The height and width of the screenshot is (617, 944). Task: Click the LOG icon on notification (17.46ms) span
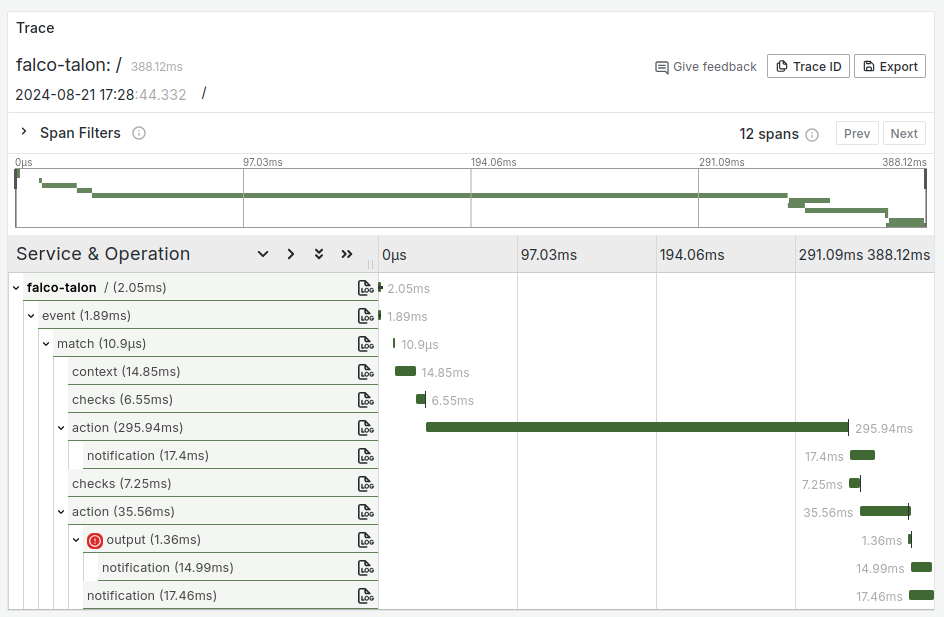coord(365,595)
